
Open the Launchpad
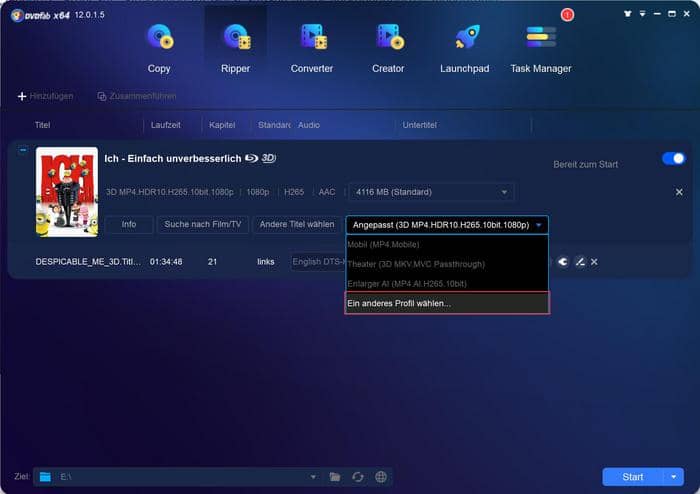[x=464, y=49]
